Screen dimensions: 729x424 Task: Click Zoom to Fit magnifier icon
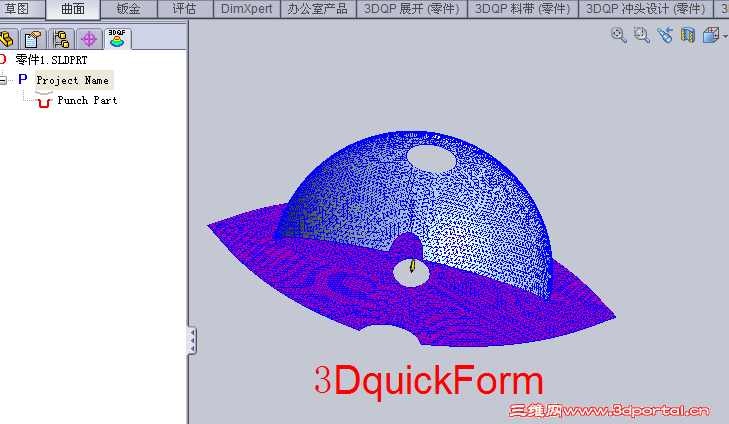pyautogui.click(x=618, y=35)
